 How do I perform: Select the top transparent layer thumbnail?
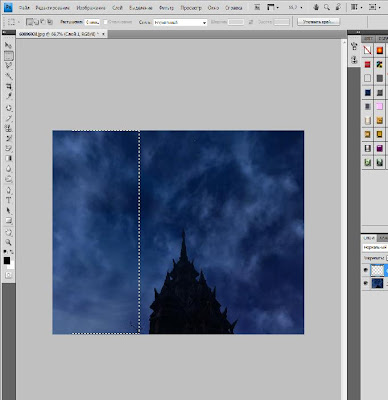377,270
